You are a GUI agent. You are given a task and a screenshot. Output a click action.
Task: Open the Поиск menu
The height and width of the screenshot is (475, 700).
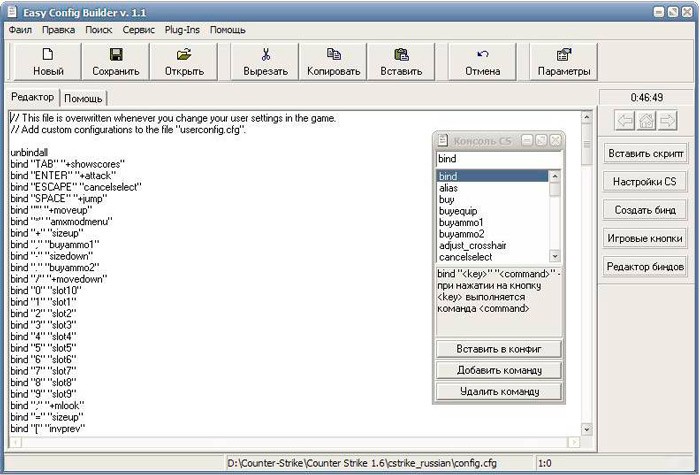[x=99, y=30]
